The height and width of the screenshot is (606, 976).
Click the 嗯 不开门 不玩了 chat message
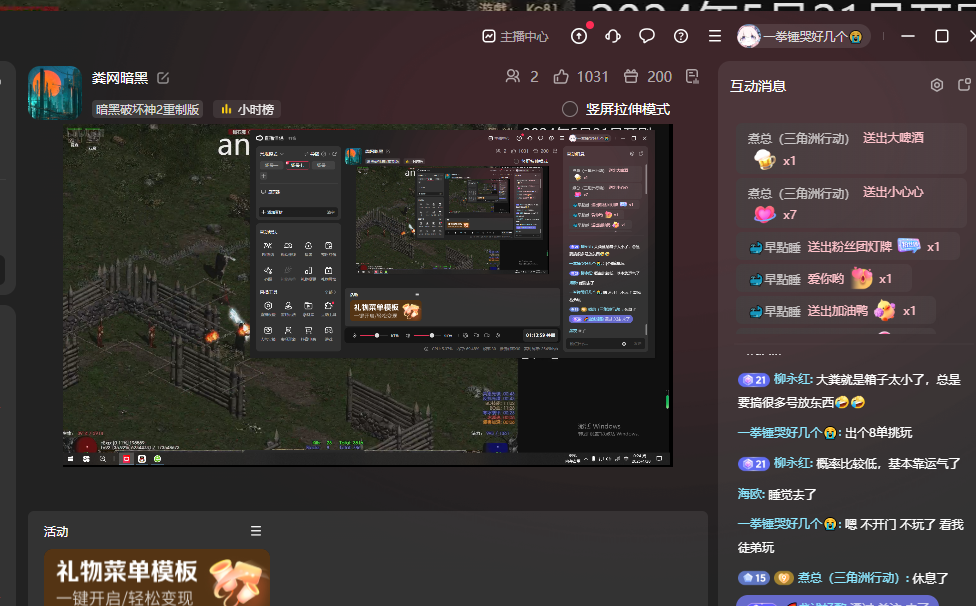coord(850,536)
